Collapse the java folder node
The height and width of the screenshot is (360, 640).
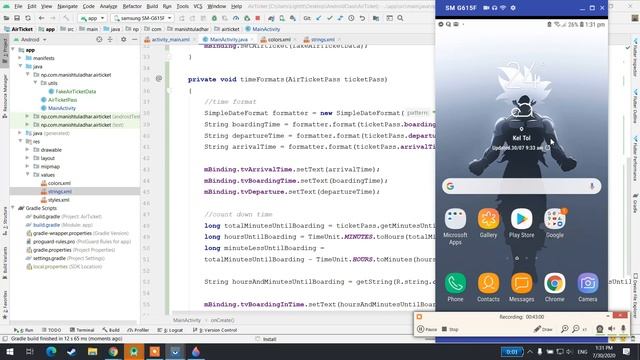[20, 66]
